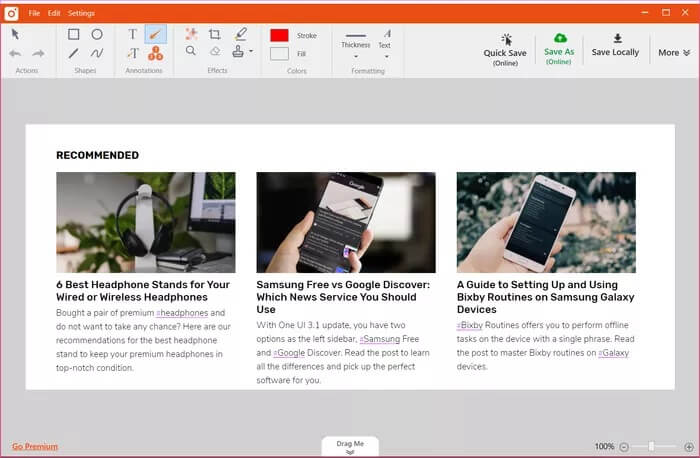Open the Settings menu

tap(81, 13)
